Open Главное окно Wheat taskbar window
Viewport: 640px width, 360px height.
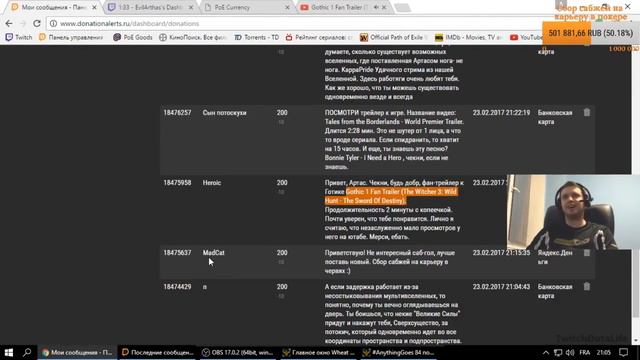(318, 352)
